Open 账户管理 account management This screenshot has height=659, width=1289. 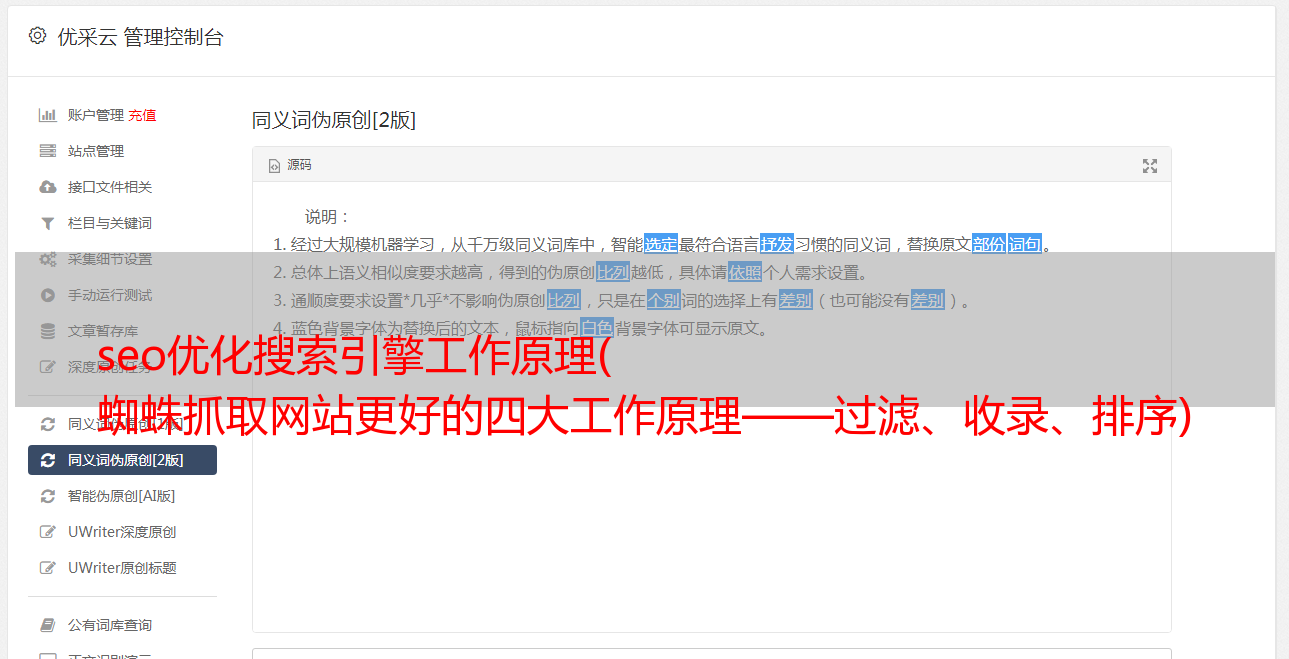click(96, 115)
